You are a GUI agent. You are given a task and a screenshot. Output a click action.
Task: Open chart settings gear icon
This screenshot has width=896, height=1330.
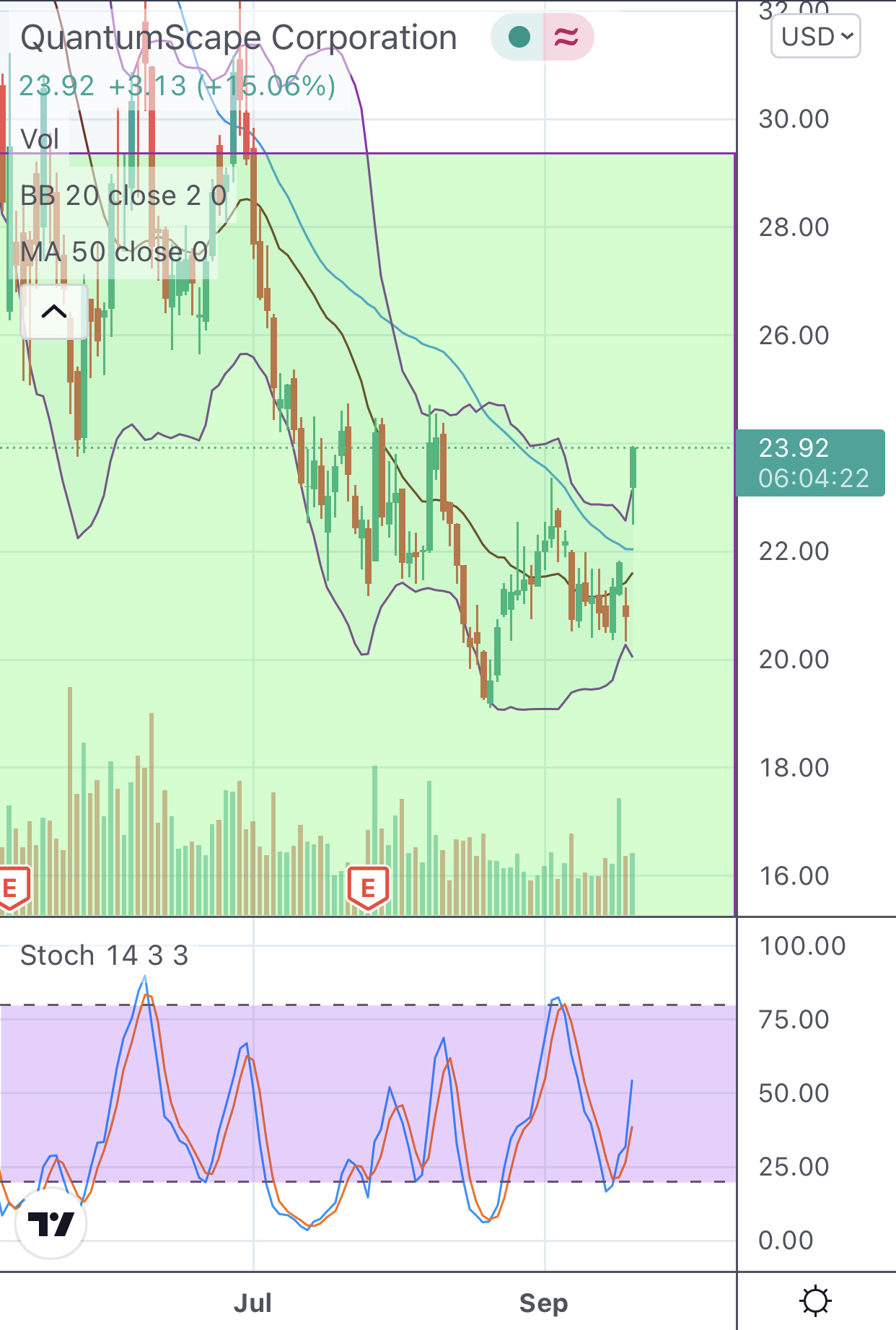pos(816,1301)
